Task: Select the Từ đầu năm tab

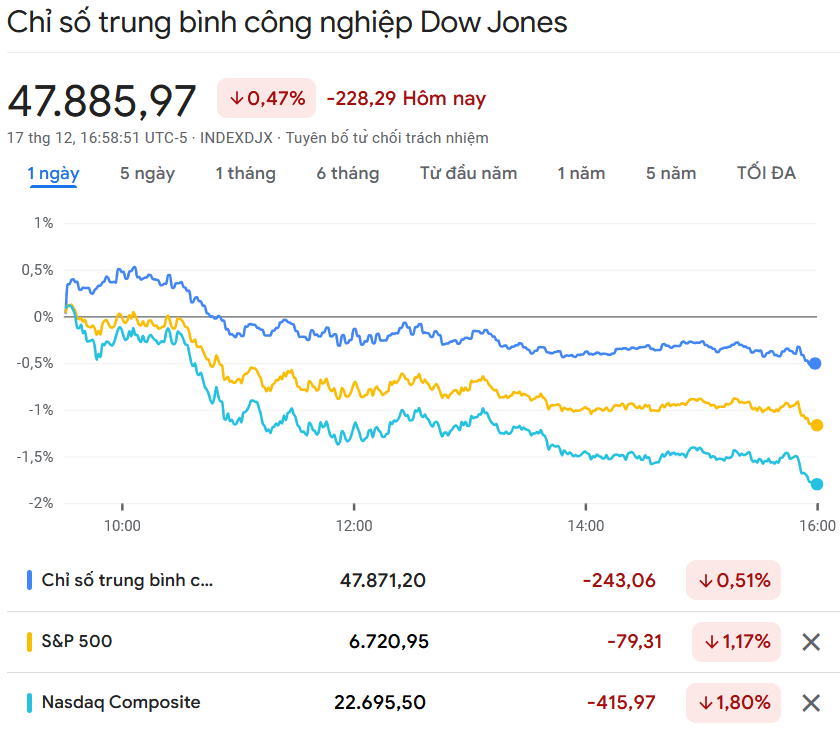Action: tap(468, 173)
